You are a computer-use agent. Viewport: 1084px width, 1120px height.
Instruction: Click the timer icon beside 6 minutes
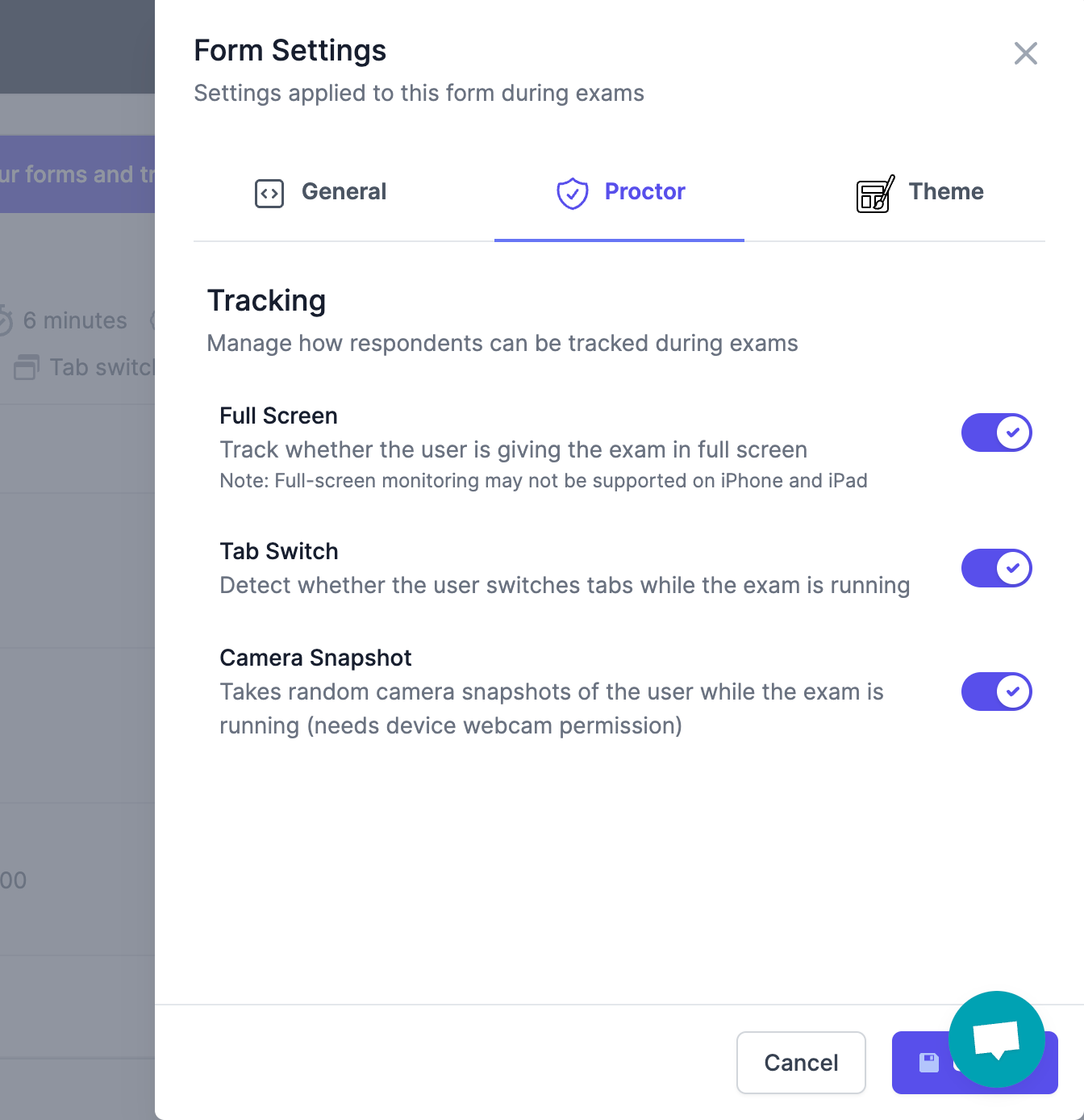(4, 320)
